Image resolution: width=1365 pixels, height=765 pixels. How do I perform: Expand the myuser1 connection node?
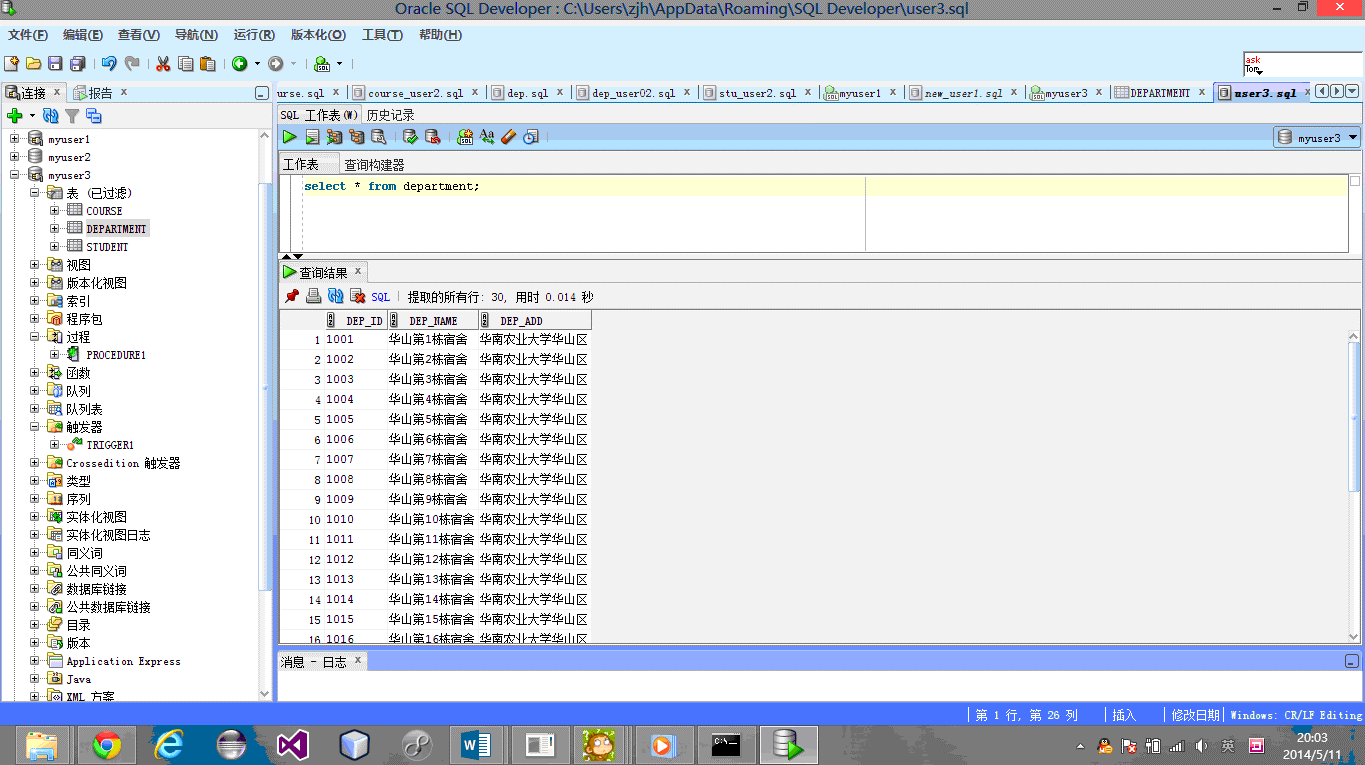tap(15, 139)
